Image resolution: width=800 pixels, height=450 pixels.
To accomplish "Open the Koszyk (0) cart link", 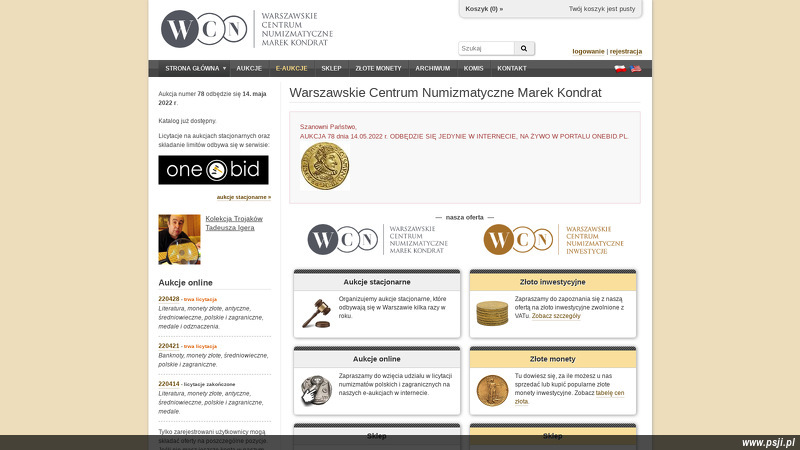I will (484, 9).
